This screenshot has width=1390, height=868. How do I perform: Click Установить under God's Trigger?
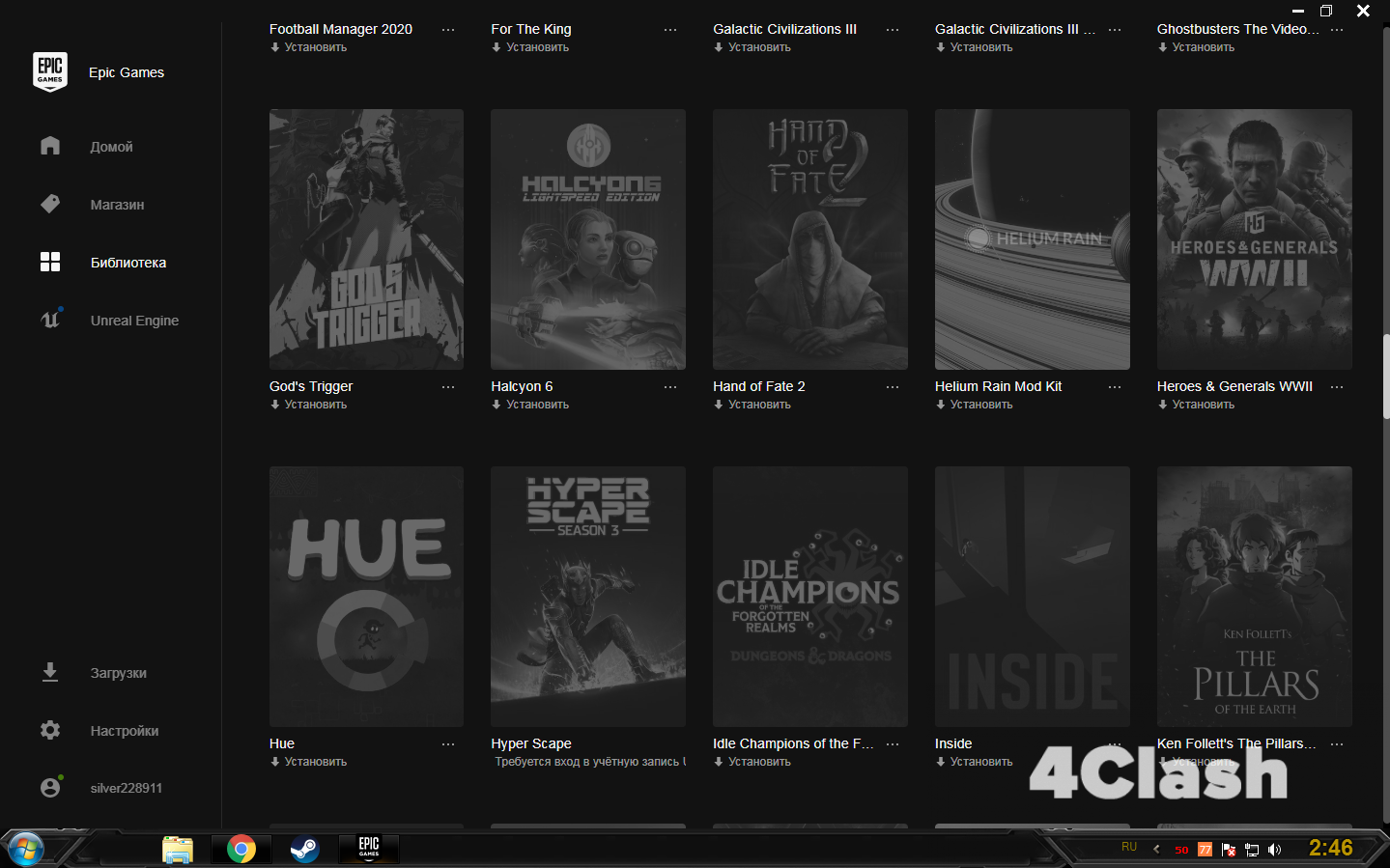(x=308, y=405)
